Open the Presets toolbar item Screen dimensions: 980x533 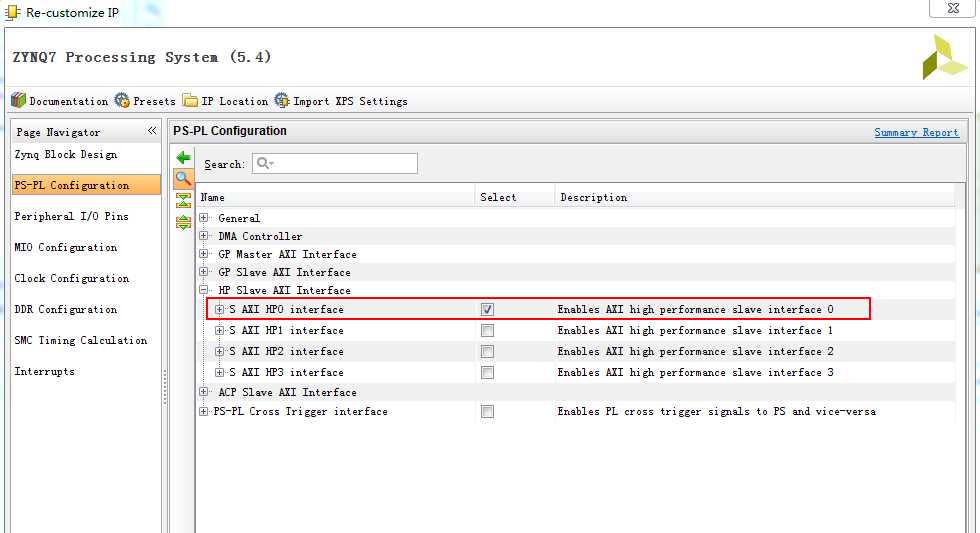point(146,101)
